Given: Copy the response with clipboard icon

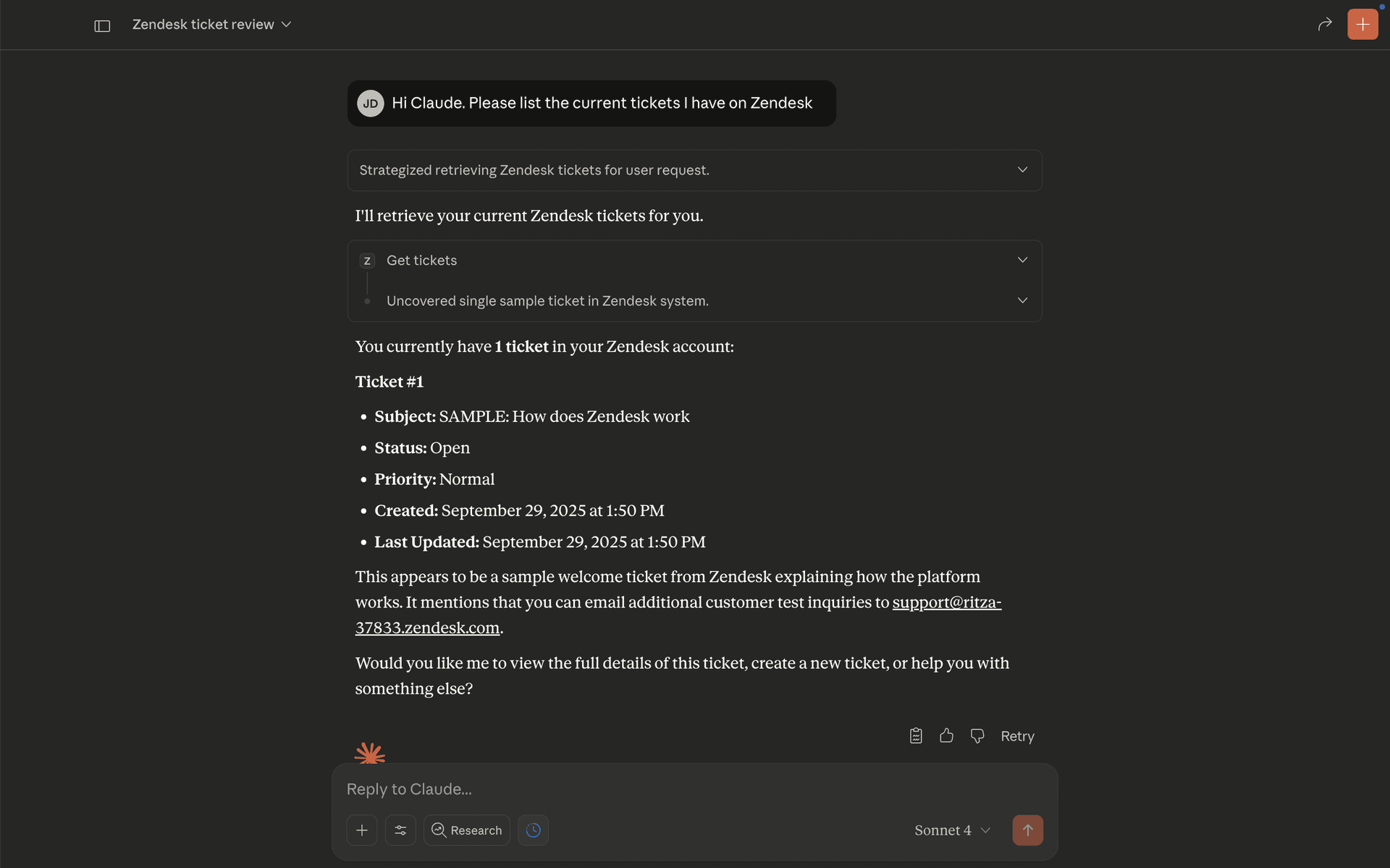Looking at the screenshot, I should tap(916, 736).
